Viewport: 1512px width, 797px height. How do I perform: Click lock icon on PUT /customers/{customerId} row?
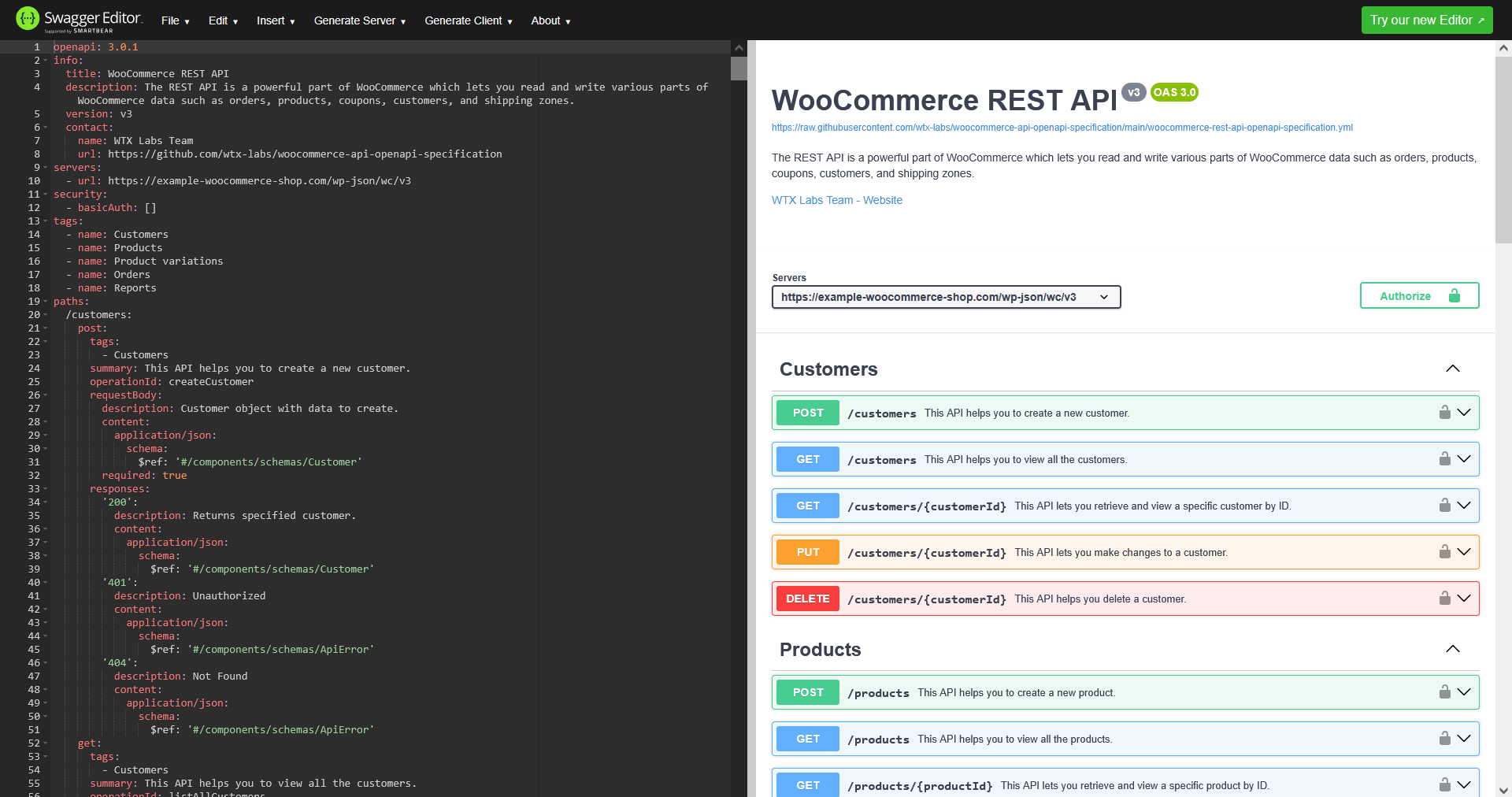pyautogui.click(x=1445, y=551)
